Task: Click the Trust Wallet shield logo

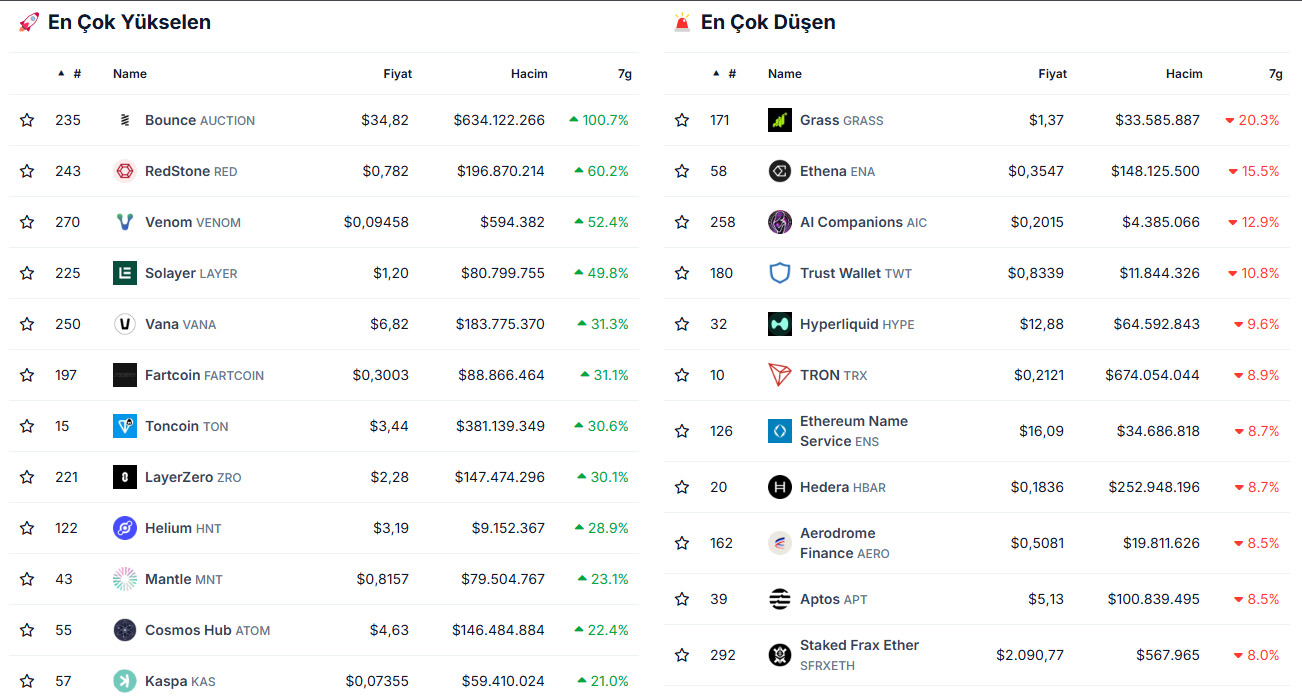Action: coord(780,273)
